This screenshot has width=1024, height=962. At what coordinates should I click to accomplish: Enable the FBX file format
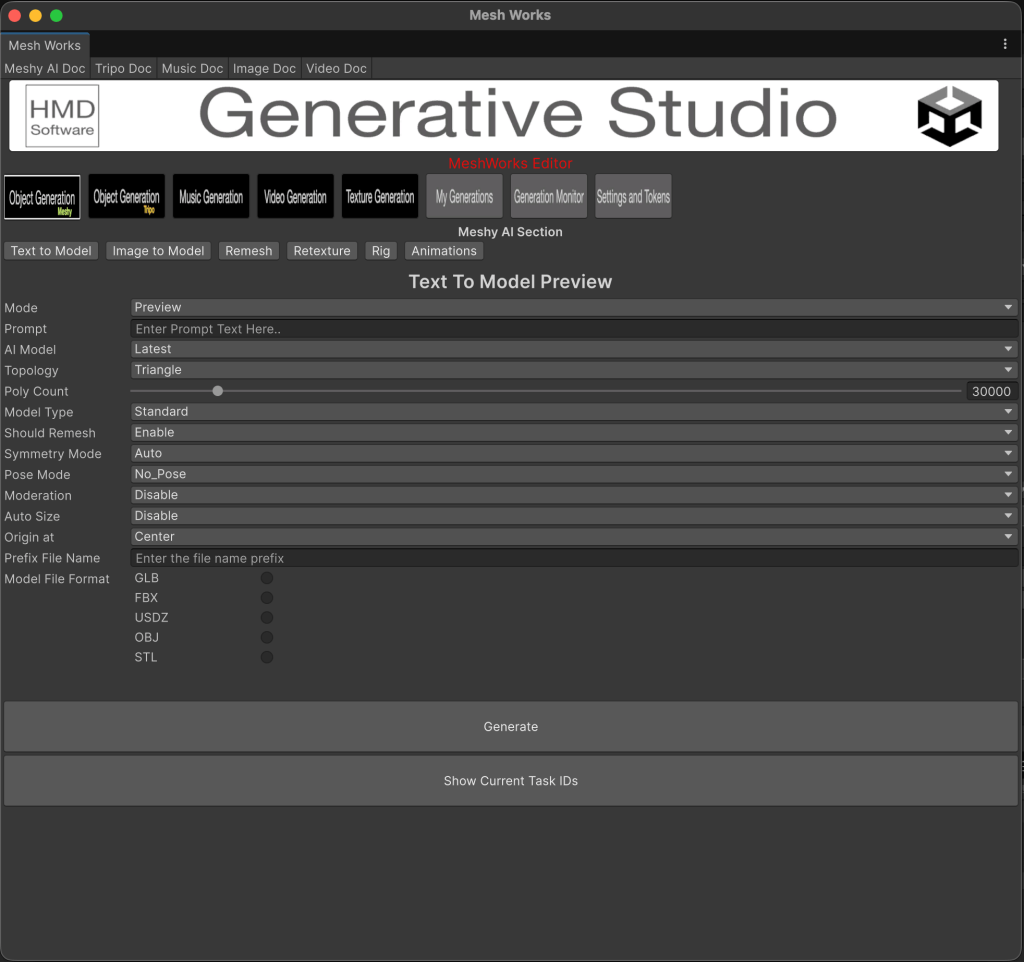pos(266,598)
